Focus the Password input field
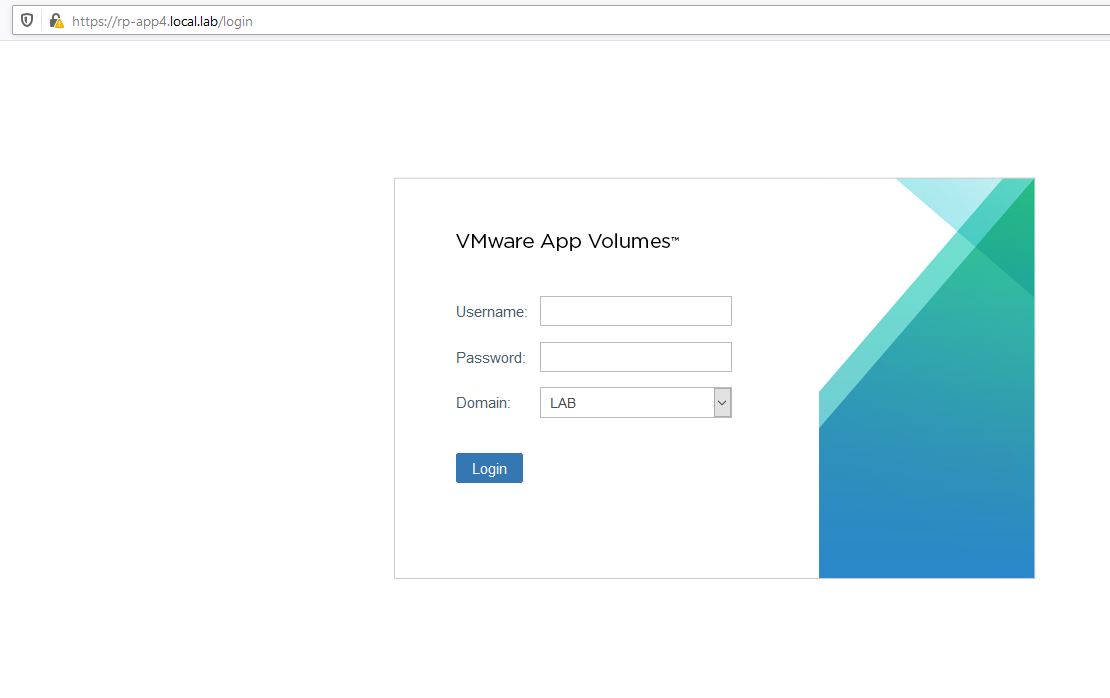 (x=636, y=357)
